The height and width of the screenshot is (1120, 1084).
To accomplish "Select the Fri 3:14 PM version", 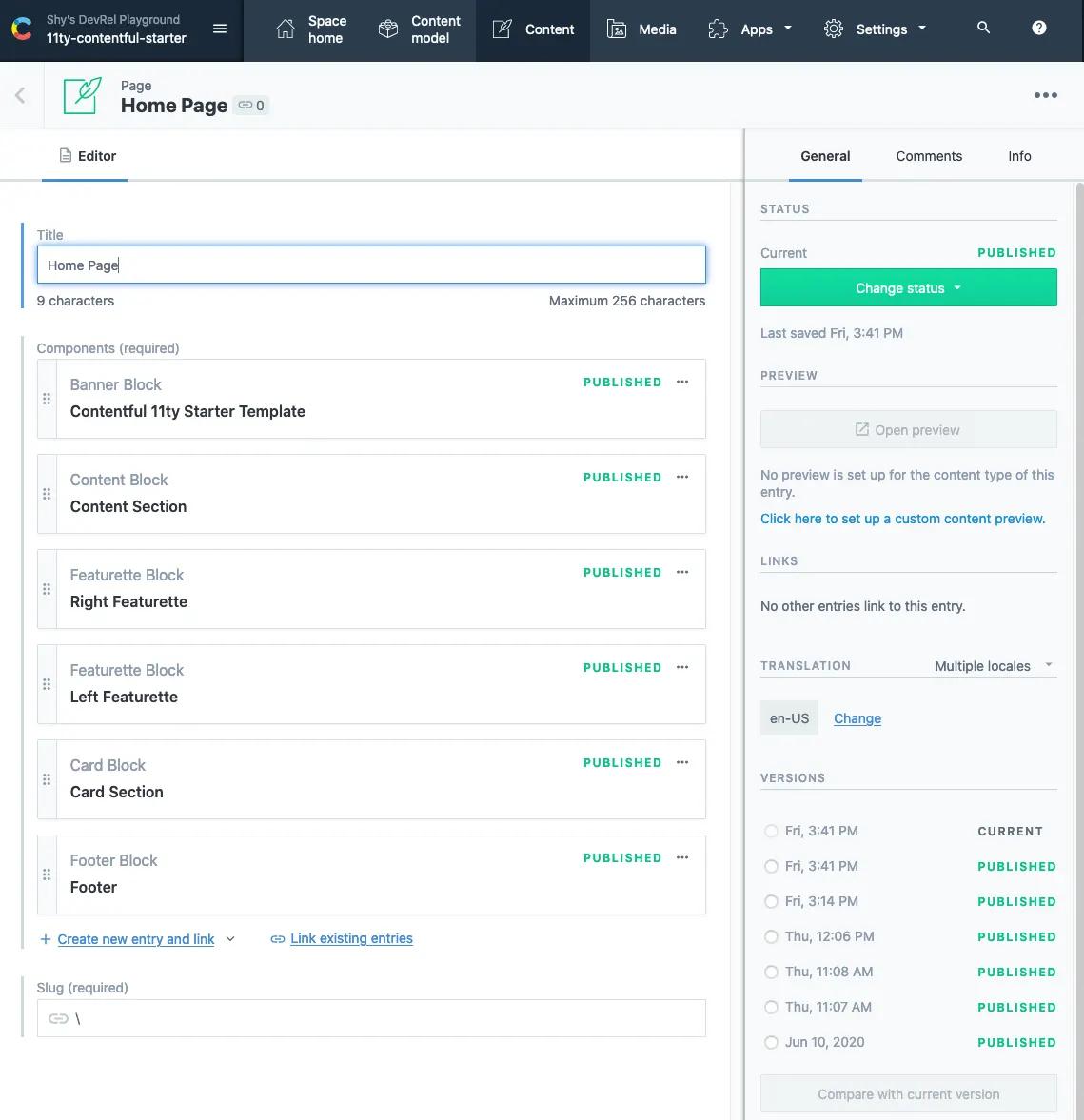I will coord(771,901).
